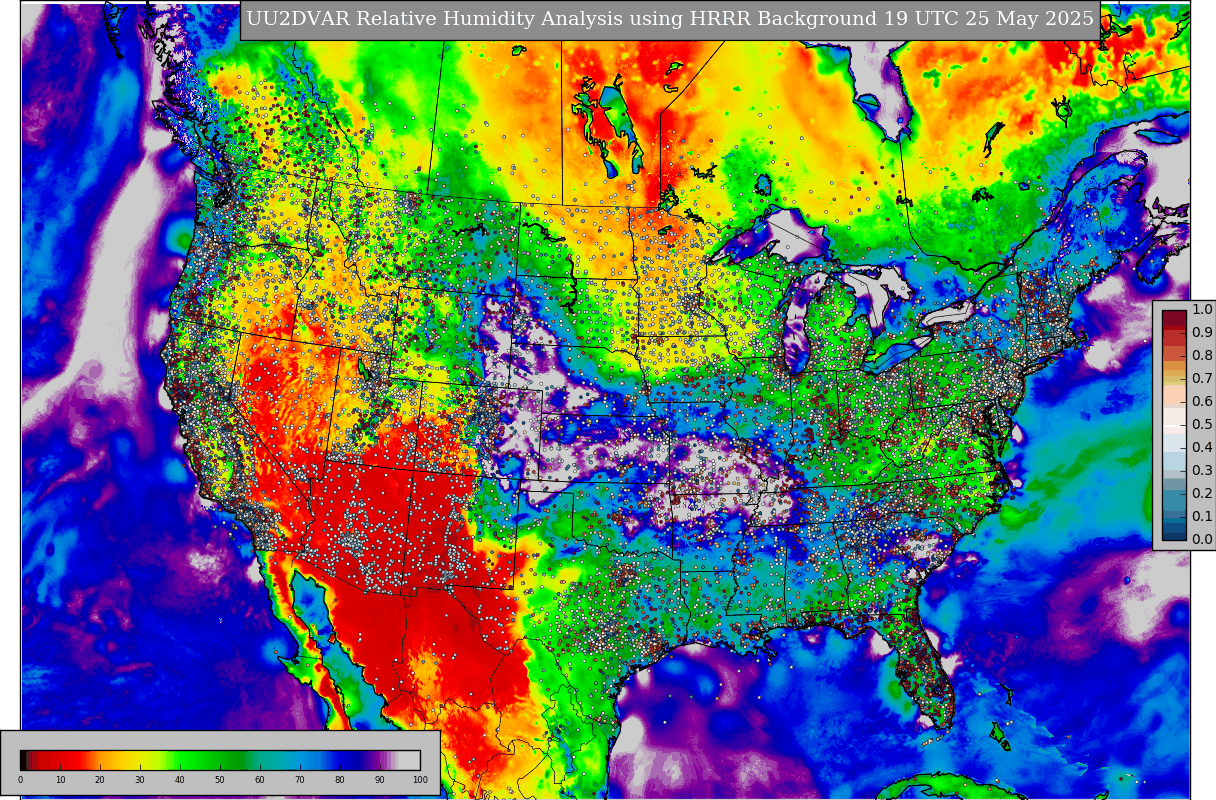Viewport: 1216px width, 800px height.
Task: Click the '10' tick on horizontal scale
Action: 60,780
